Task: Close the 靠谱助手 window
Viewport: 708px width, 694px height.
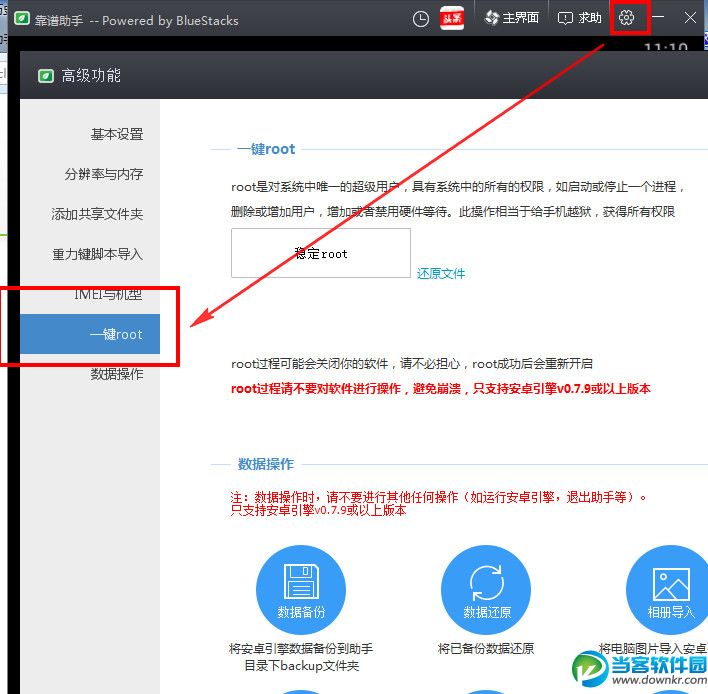Action: point(690,18)
